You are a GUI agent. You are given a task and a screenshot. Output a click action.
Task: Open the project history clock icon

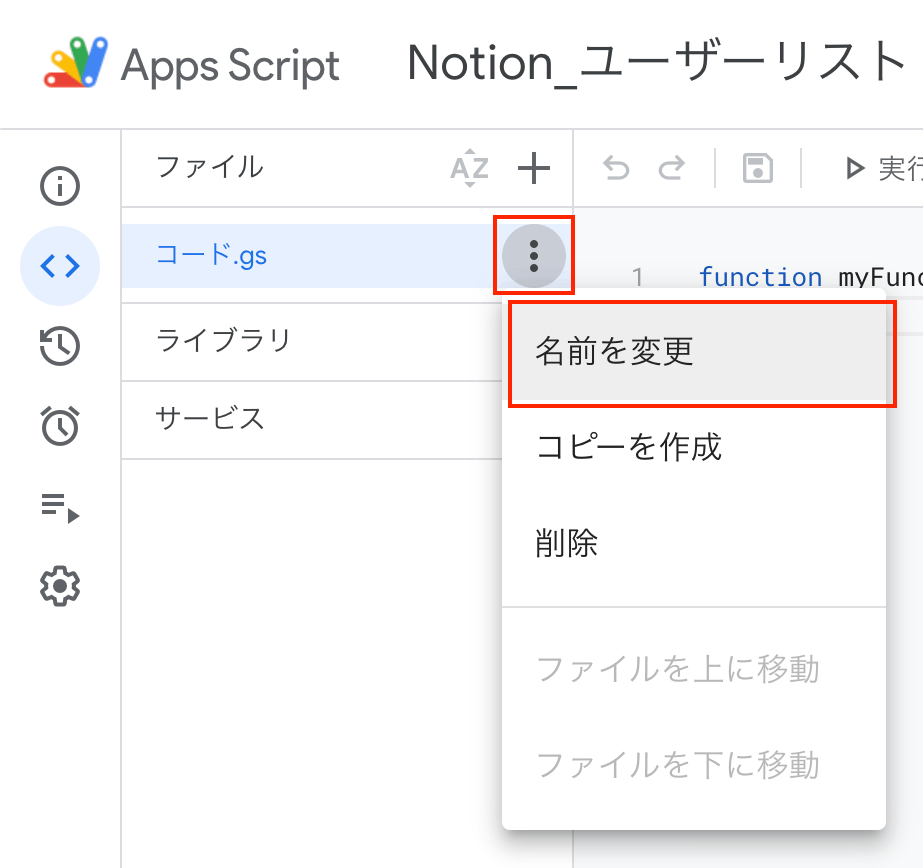click(x=59, y=345)
